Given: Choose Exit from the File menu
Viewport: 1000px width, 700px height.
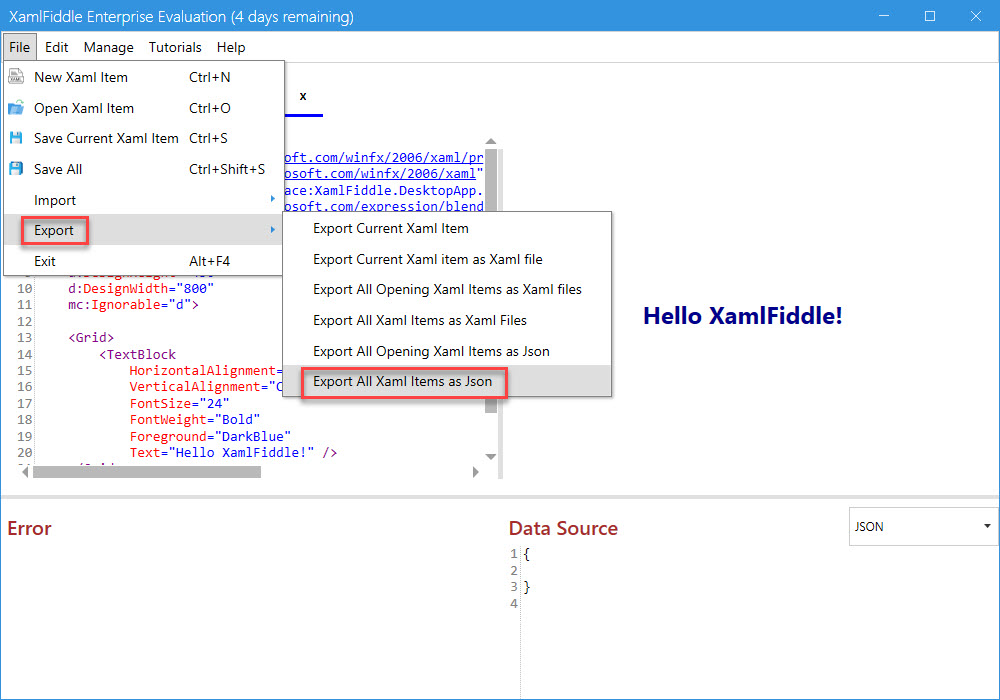Looking at the screenshot, I should click(x=143, y=261).
